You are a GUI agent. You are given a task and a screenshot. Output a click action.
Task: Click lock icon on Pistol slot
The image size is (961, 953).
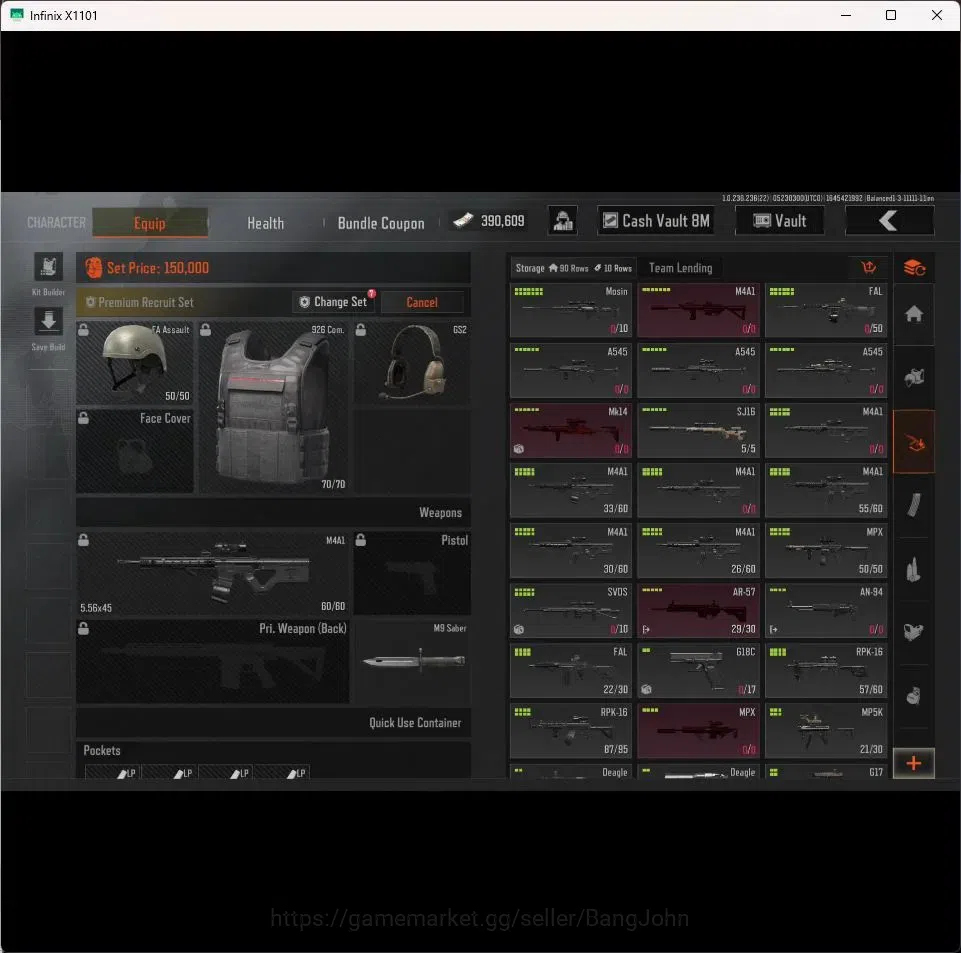click(x=361, y=540)
